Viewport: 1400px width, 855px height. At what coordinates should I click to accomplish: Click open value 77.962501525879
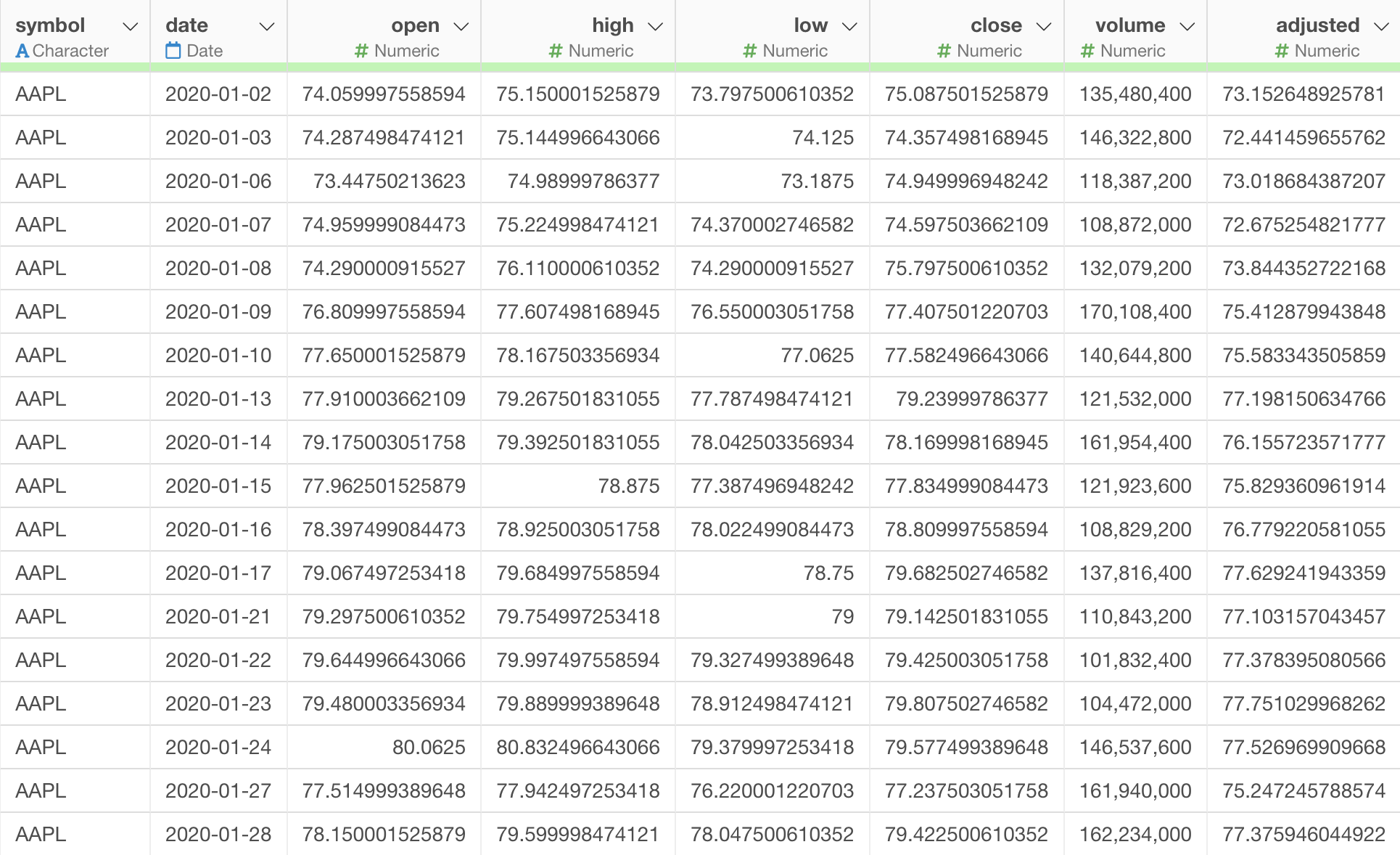click(384, 486)
